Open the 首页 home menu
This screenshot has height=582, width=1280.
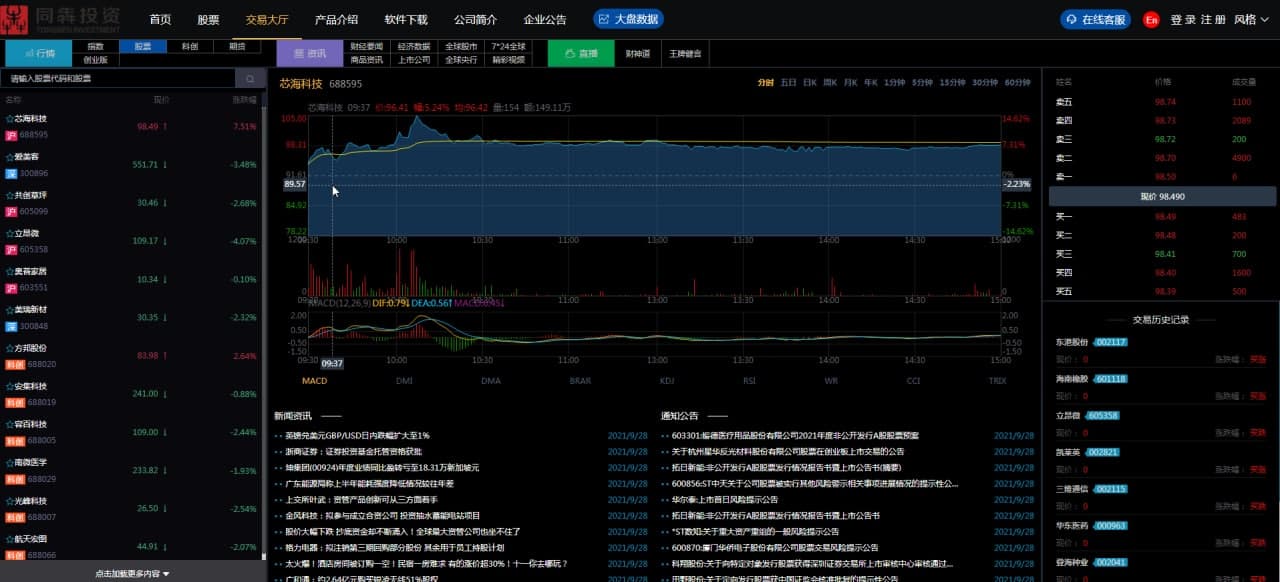[x=160, y=19]
